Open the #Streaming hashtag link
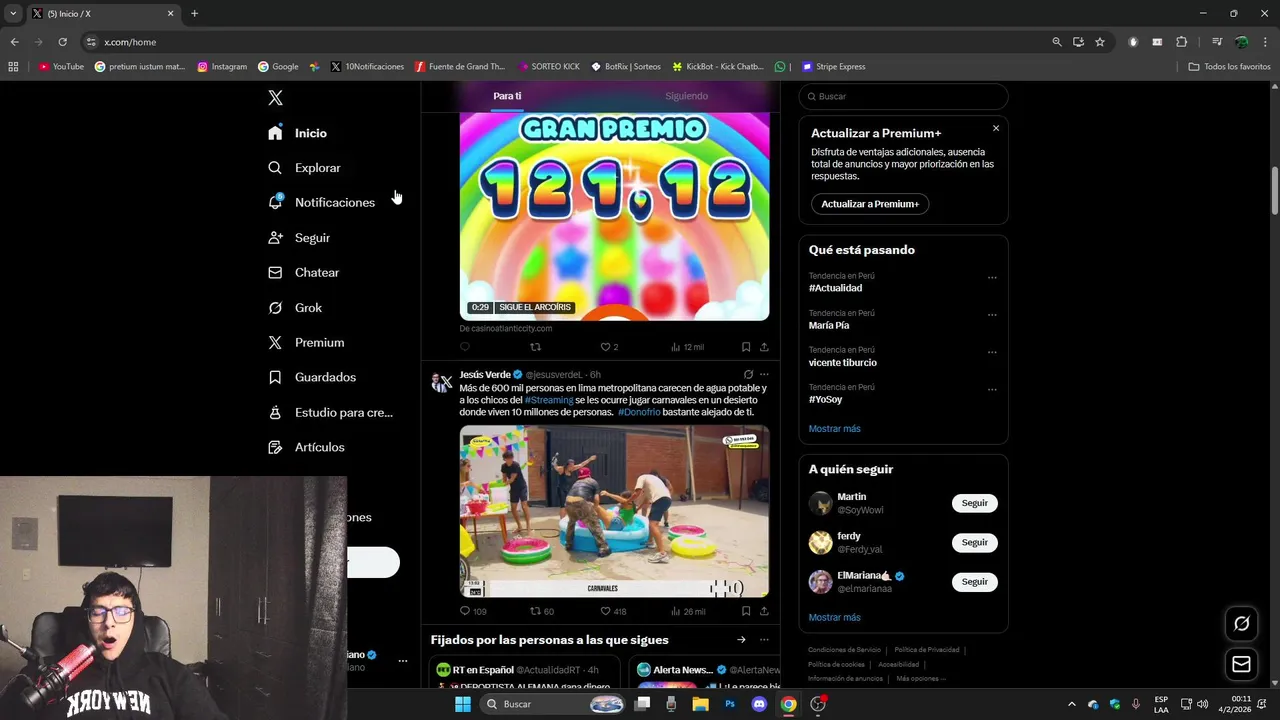This screenshot has width=1280, height=720. point(549,400)
